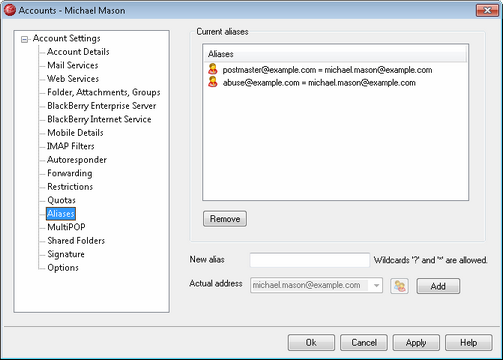Open the Actual address dropdown arrow
Image resolution: width=503 pixels, height=360 pixels.
tap(376, 285)
